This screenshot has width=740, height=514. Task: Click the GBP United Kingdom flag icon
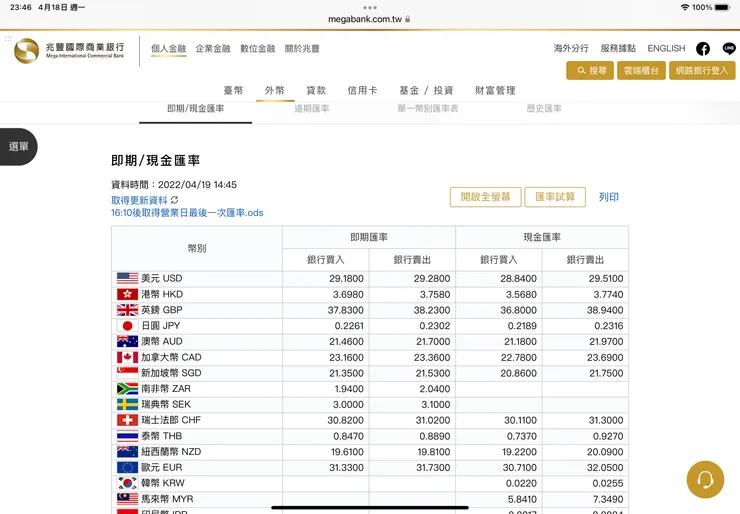point(127,310)
